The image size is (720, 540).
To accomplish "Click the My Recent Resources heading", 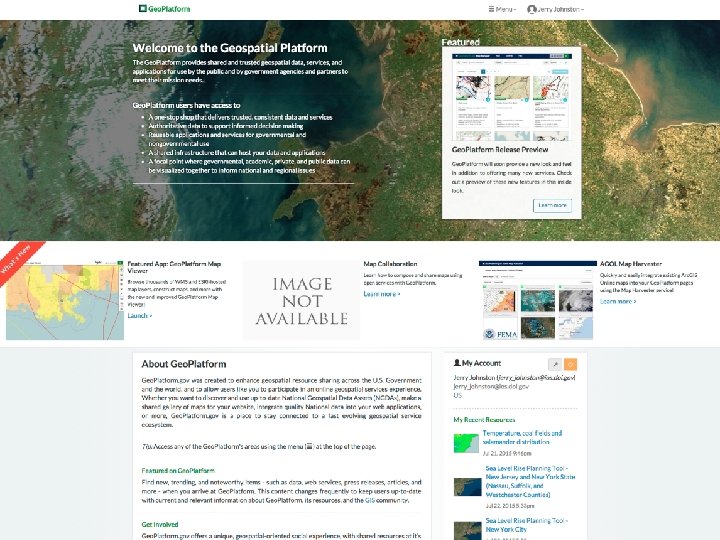I will tap(484, 420).
